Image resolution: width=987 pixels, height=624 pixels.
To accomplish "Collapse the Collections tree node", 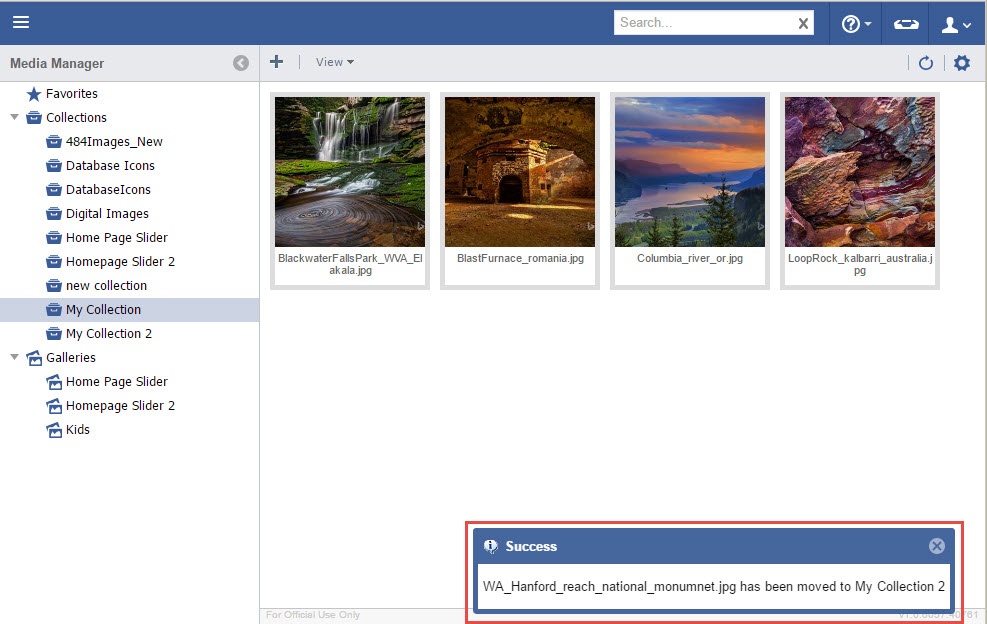I will click(x=14, y=117).
